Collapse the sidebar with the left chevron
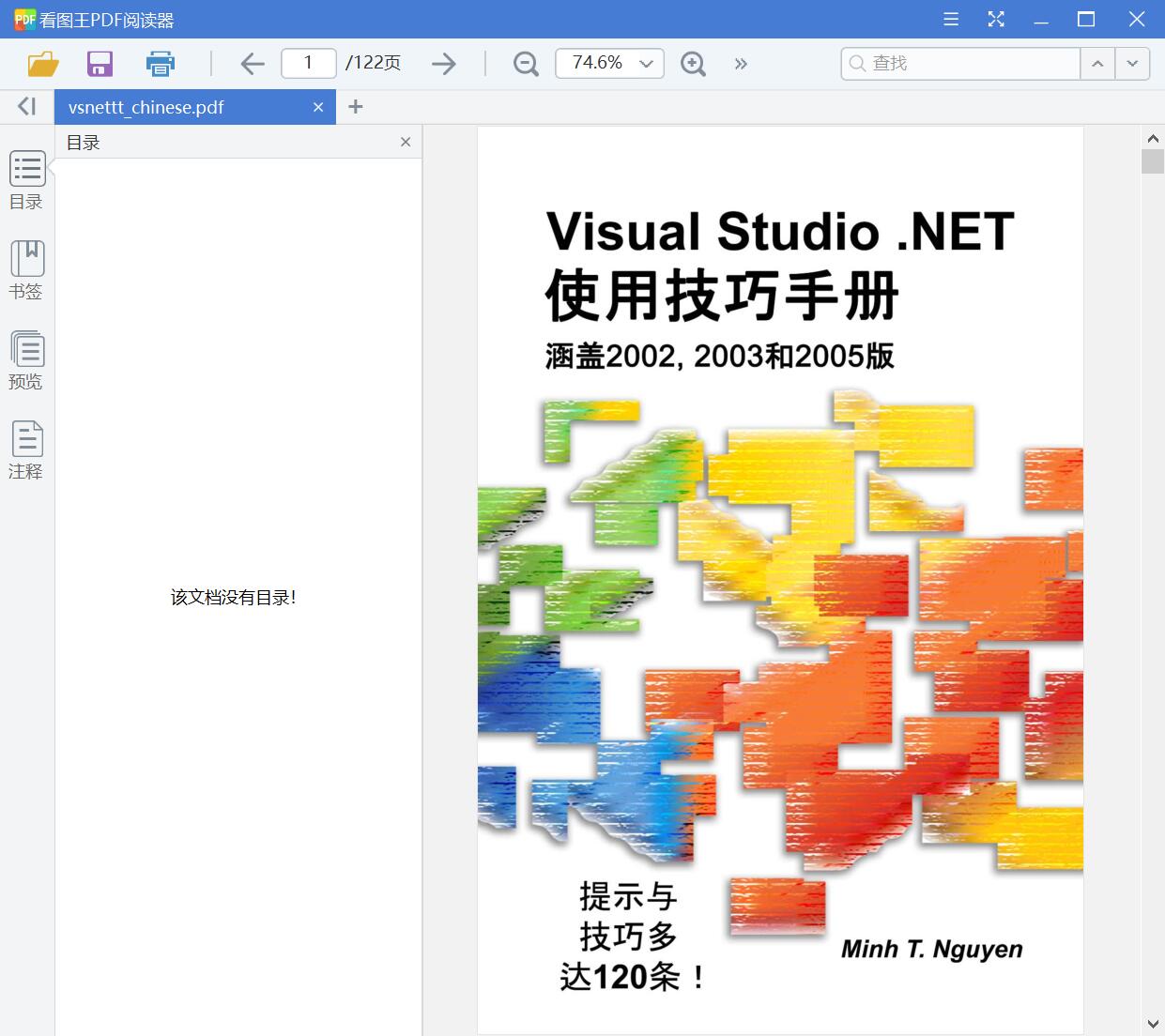Screen dimensions: 1165x1036 click(x=24, y=105)
